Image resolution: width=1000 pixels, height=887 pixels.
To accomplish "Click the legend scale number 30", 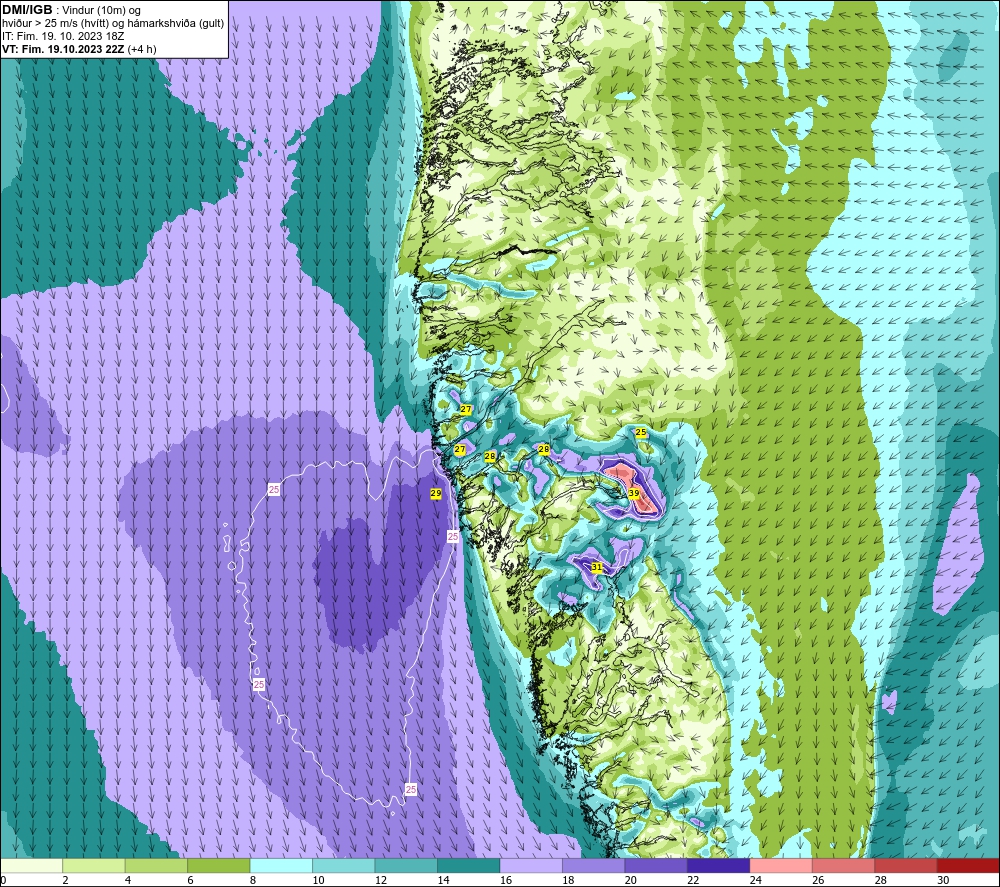I will point(943,880).
